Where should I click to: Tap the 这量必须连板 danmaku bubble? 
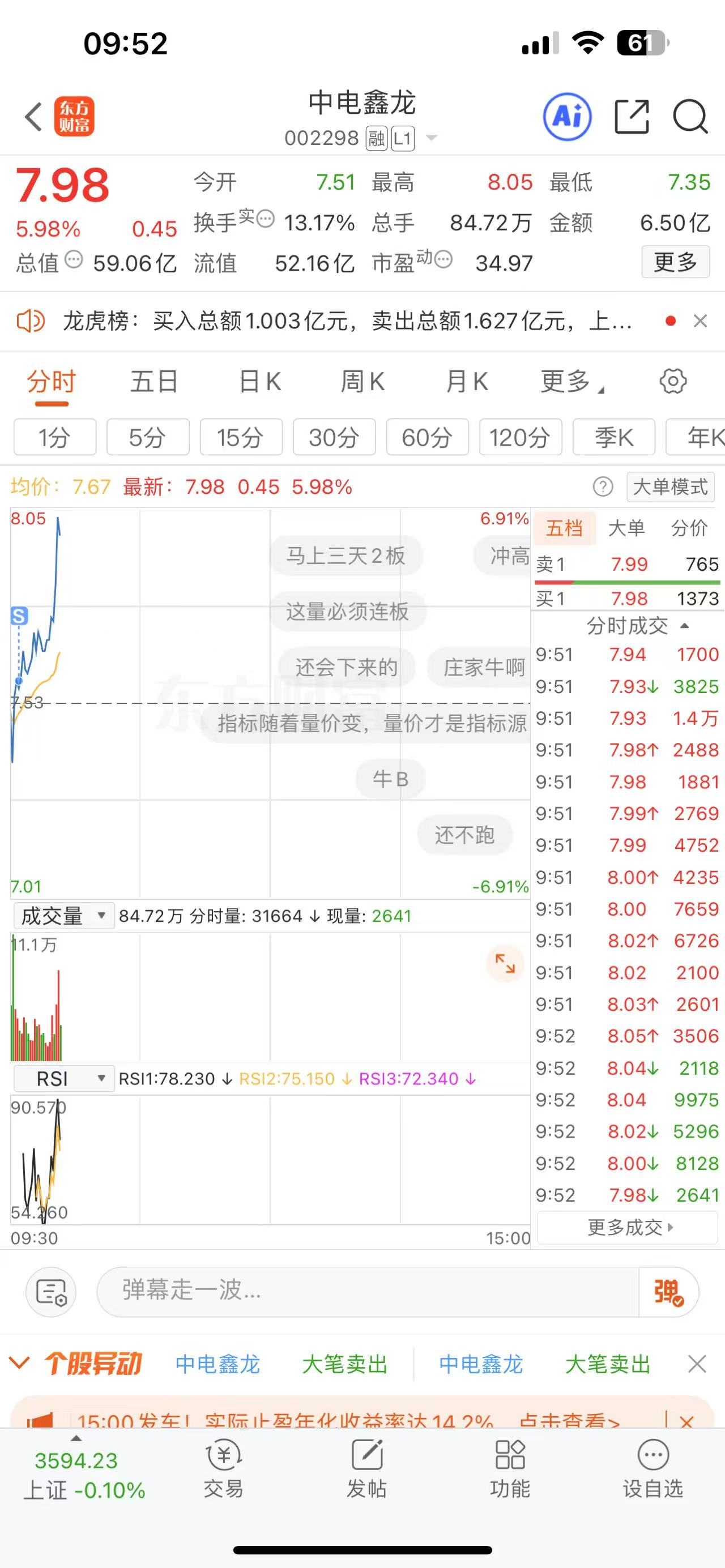348,611
